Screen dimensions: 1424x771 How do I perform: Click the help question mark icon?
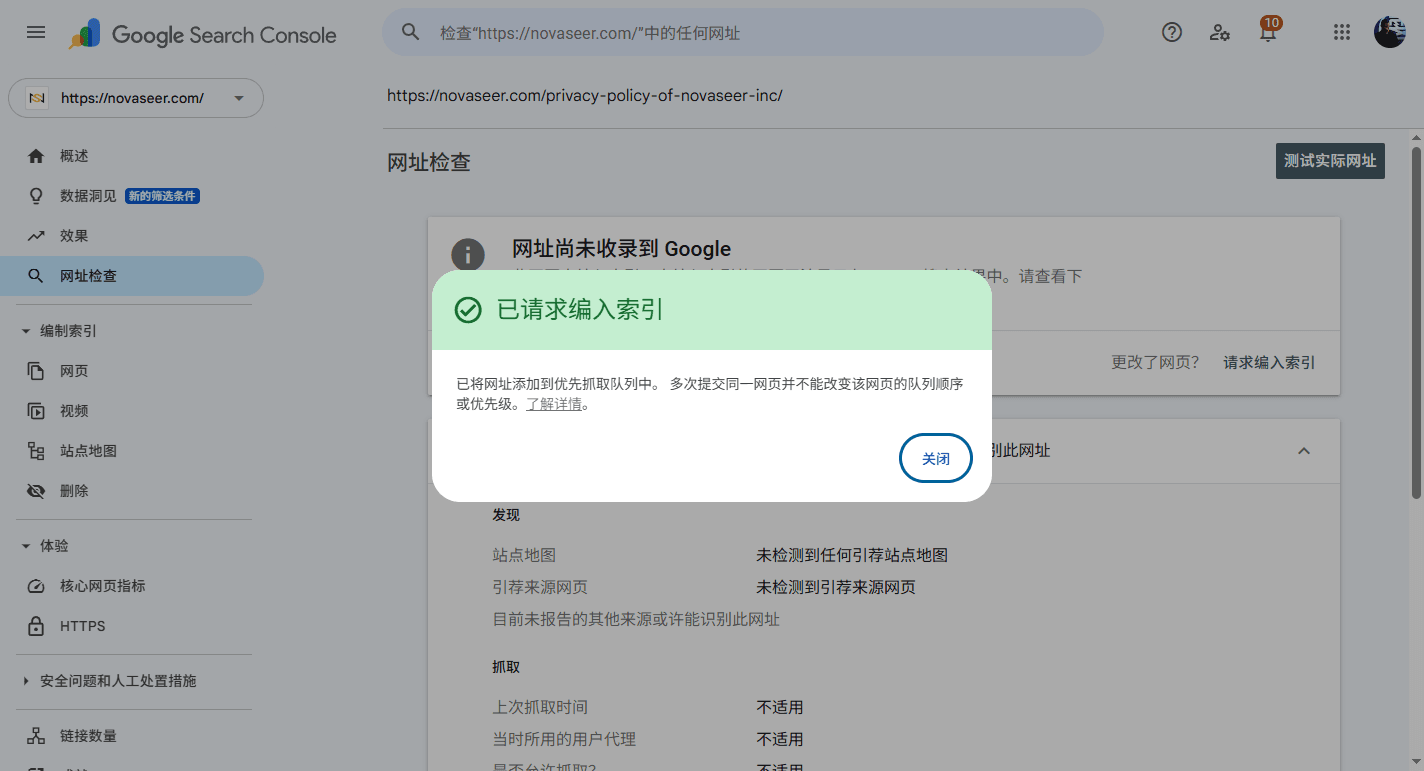pyautogui.click(x=1172, y=32)
